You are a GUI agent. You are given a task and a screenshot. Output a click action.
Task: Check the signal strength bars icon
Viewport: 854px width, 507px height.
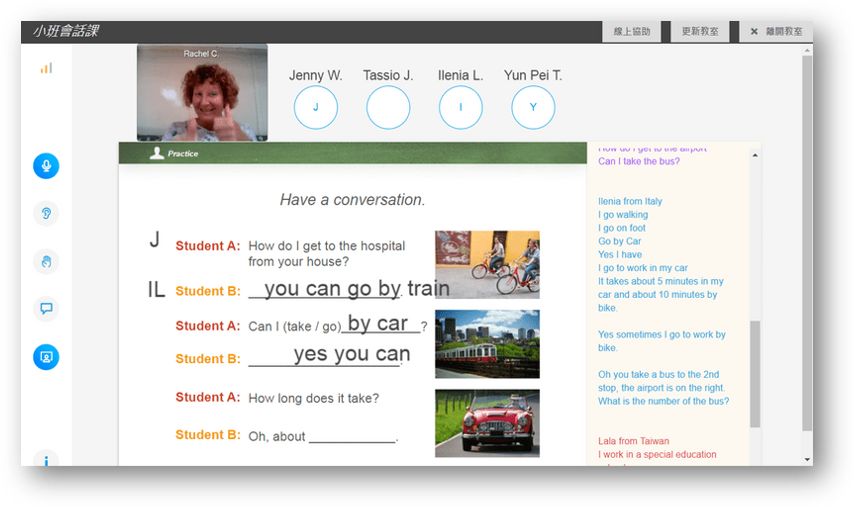46,68
